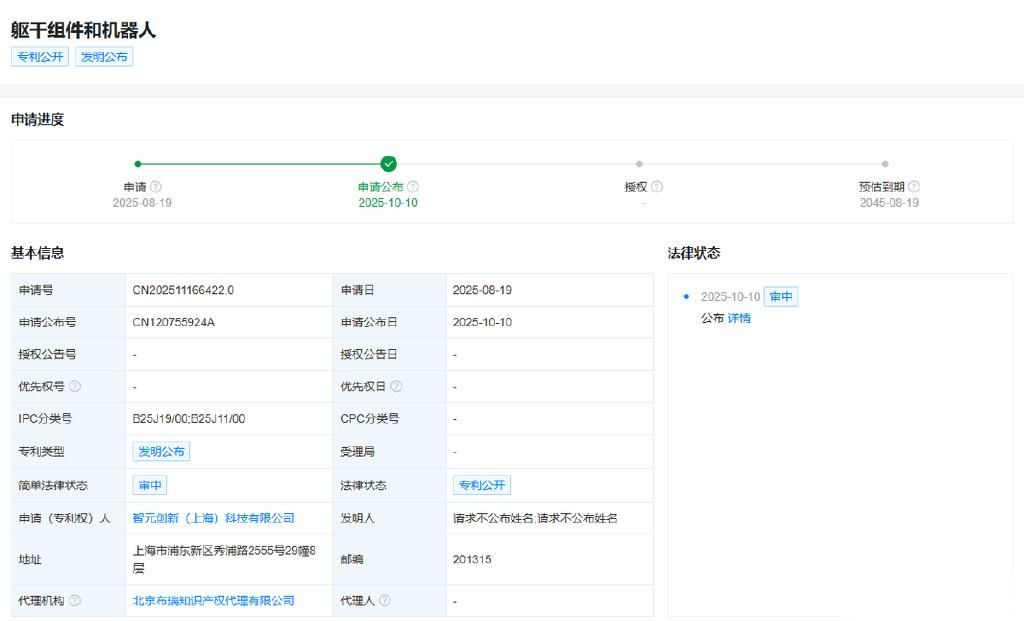This screenshot has height=621, width=1024.
Task: Click help icon next to 申请 step
Action: pyautogui.click(x=156, y=187)
